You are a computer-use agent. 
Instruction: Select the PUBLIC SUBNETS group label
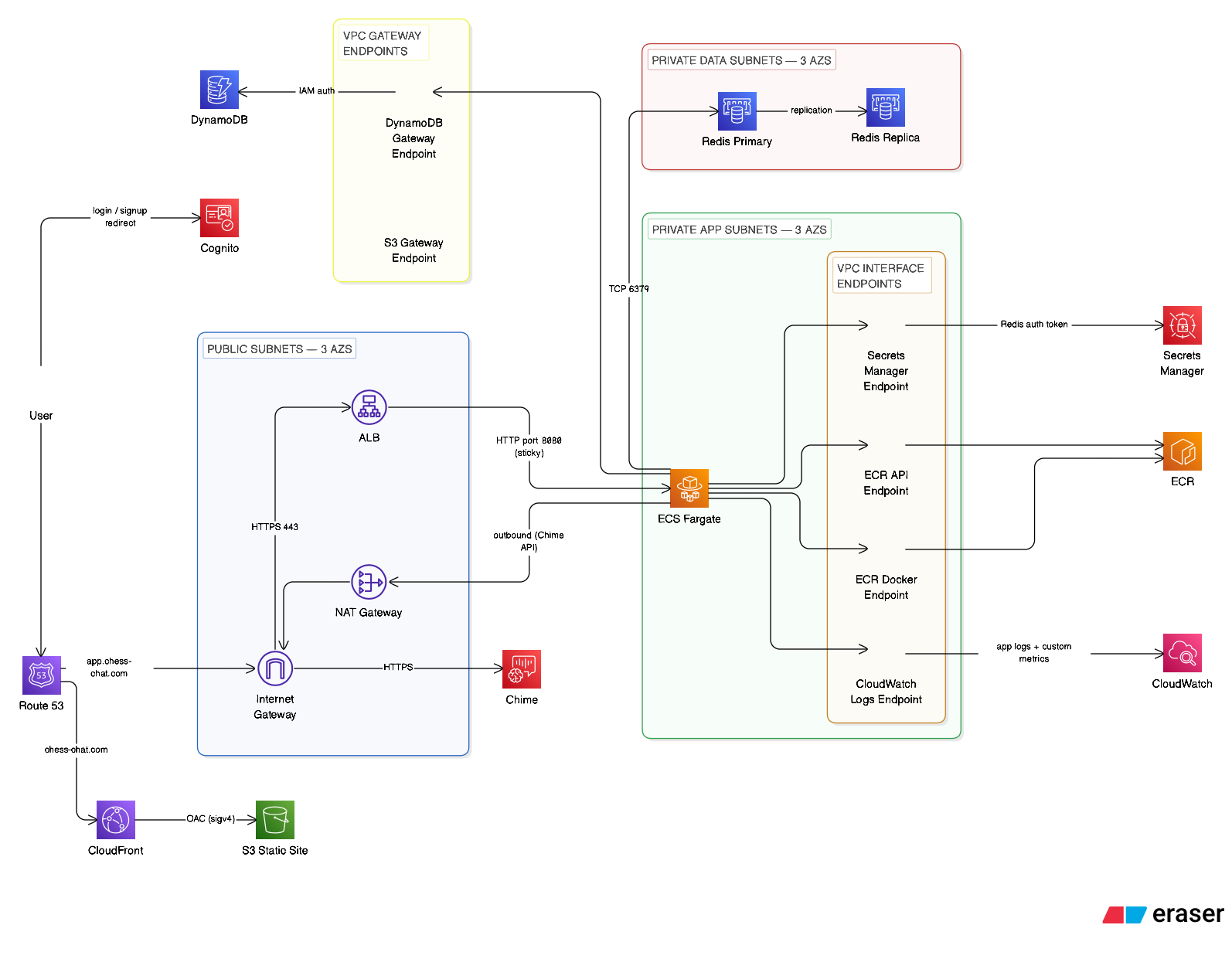point(280,349)
